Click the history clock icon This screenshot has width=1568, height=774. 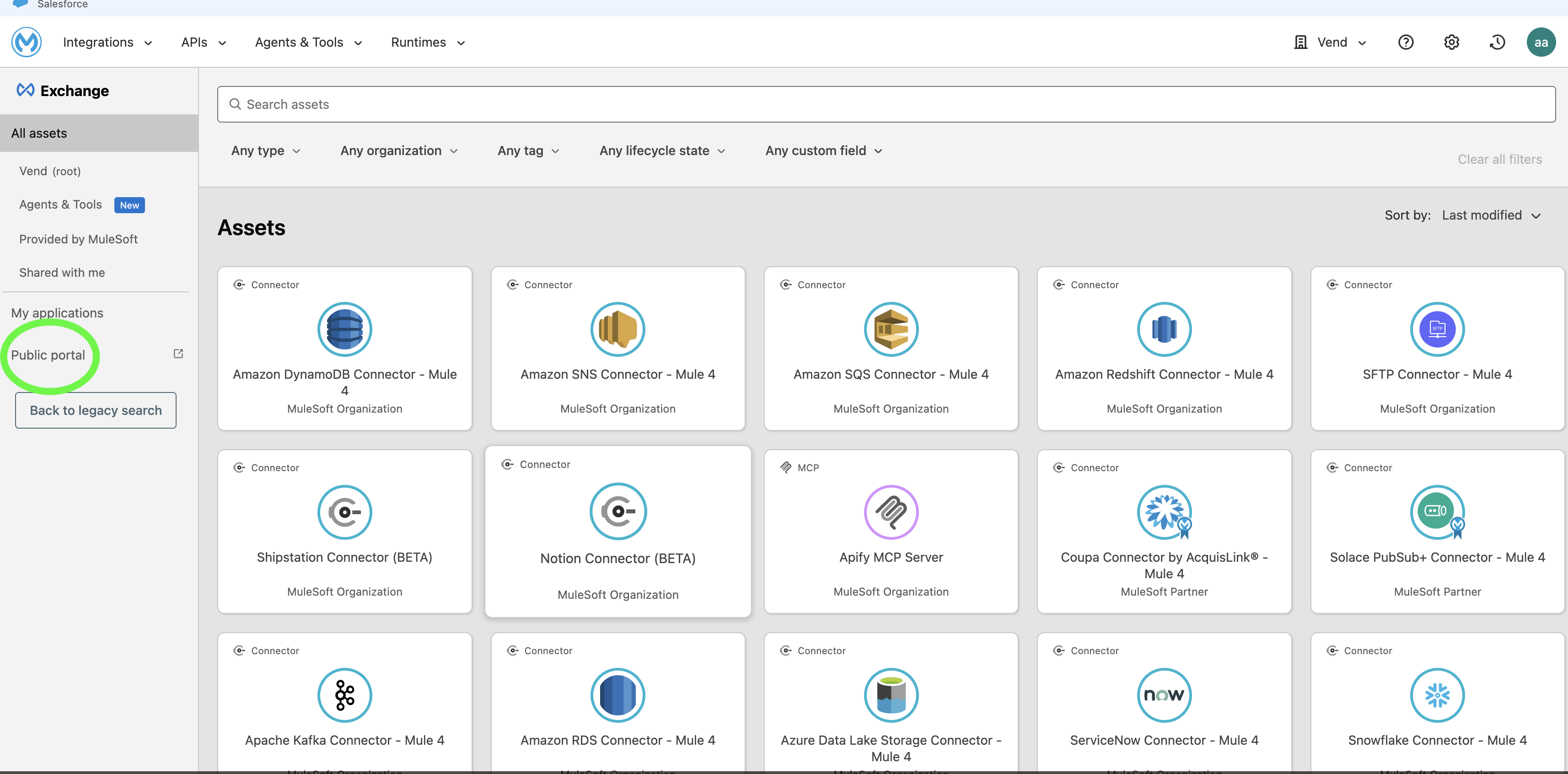tap(1497, 42)
